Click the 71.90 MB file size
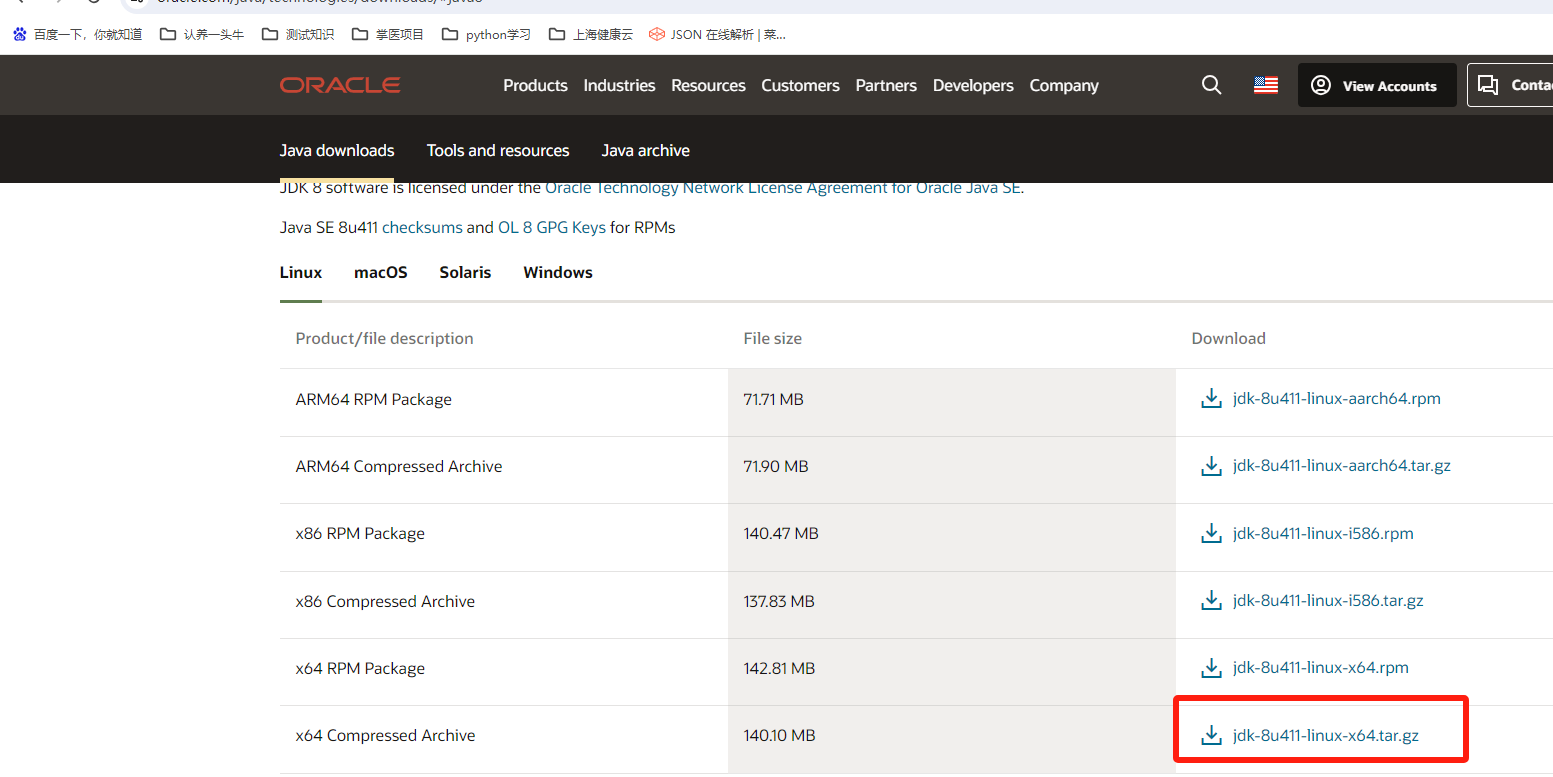Screen dimensions: 1553x777 click(776, 467)
